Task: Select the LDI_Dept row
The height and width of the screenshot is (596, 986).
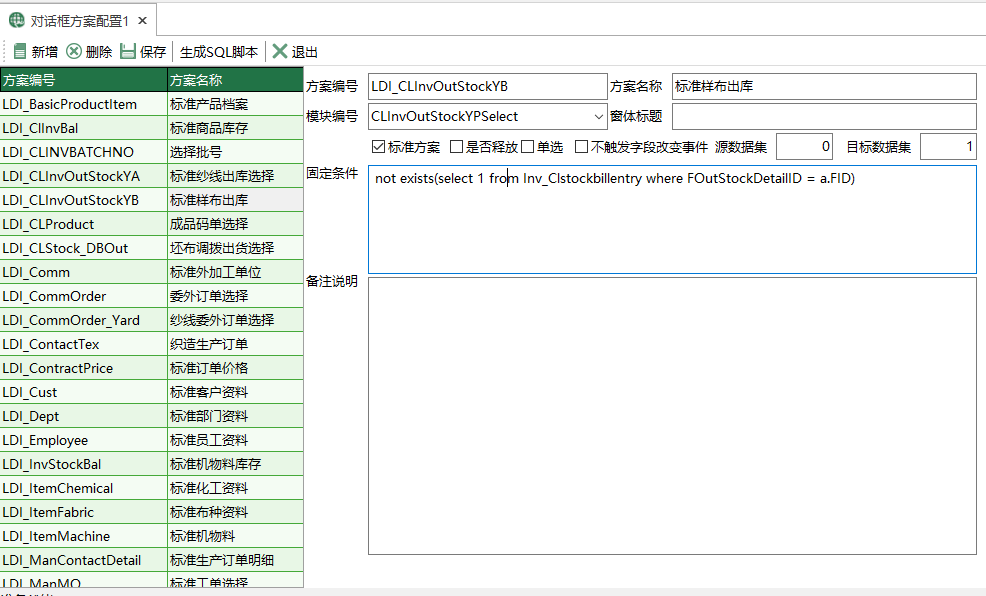Action: tap(152, 416)
